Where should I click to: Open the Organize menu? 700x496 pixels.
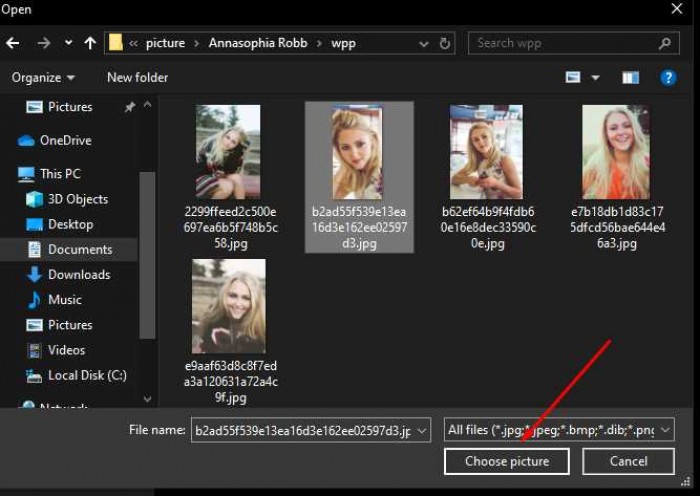43,78
